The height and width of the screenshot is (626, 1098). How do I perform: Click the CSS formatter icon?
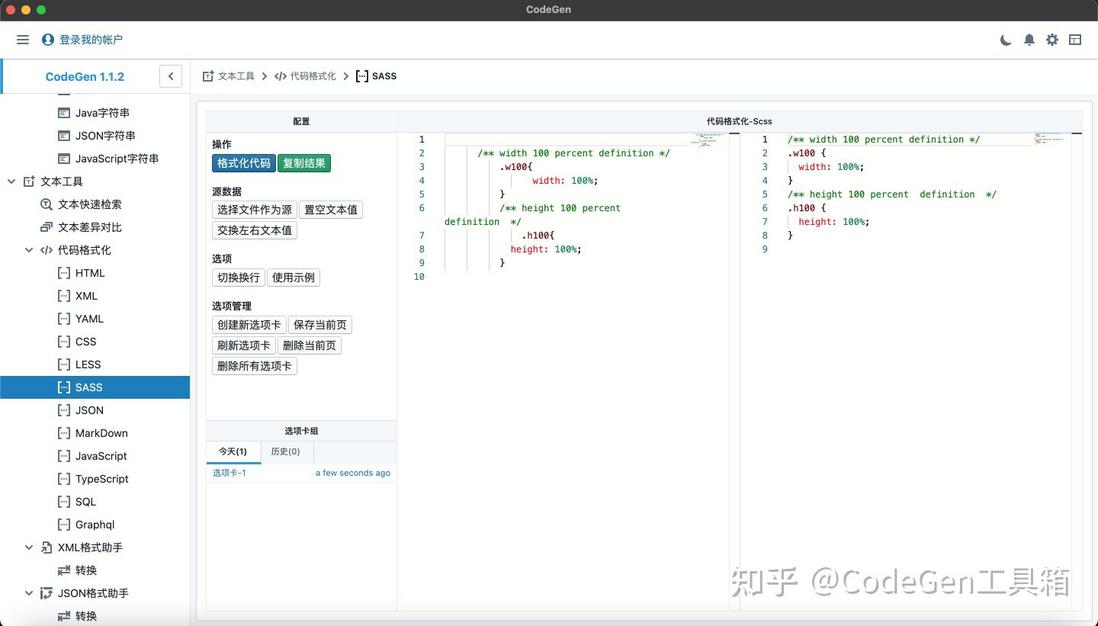(64, 342)
